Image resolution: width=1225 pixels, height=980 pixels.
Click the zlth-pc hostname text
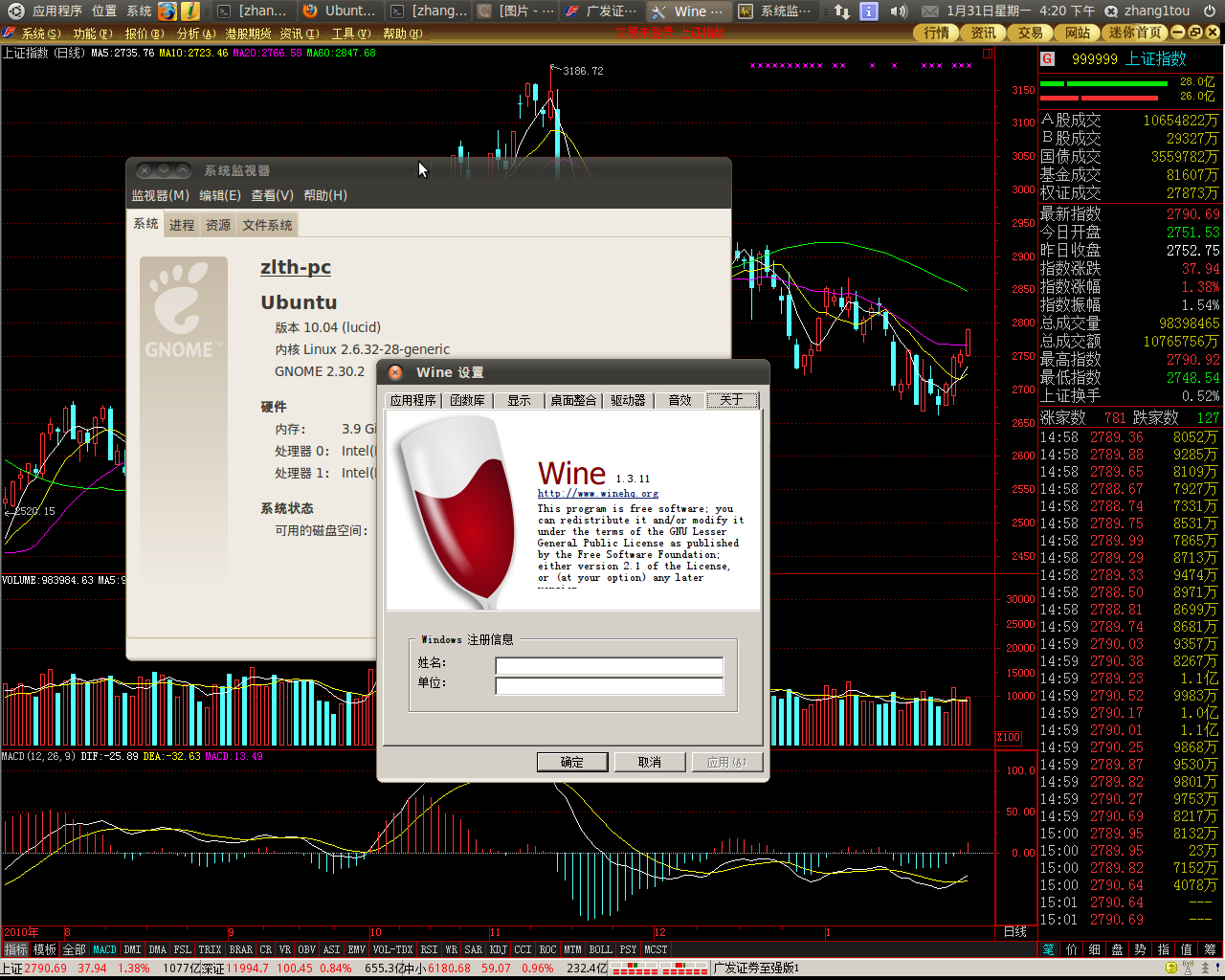(x=296, y=267)
